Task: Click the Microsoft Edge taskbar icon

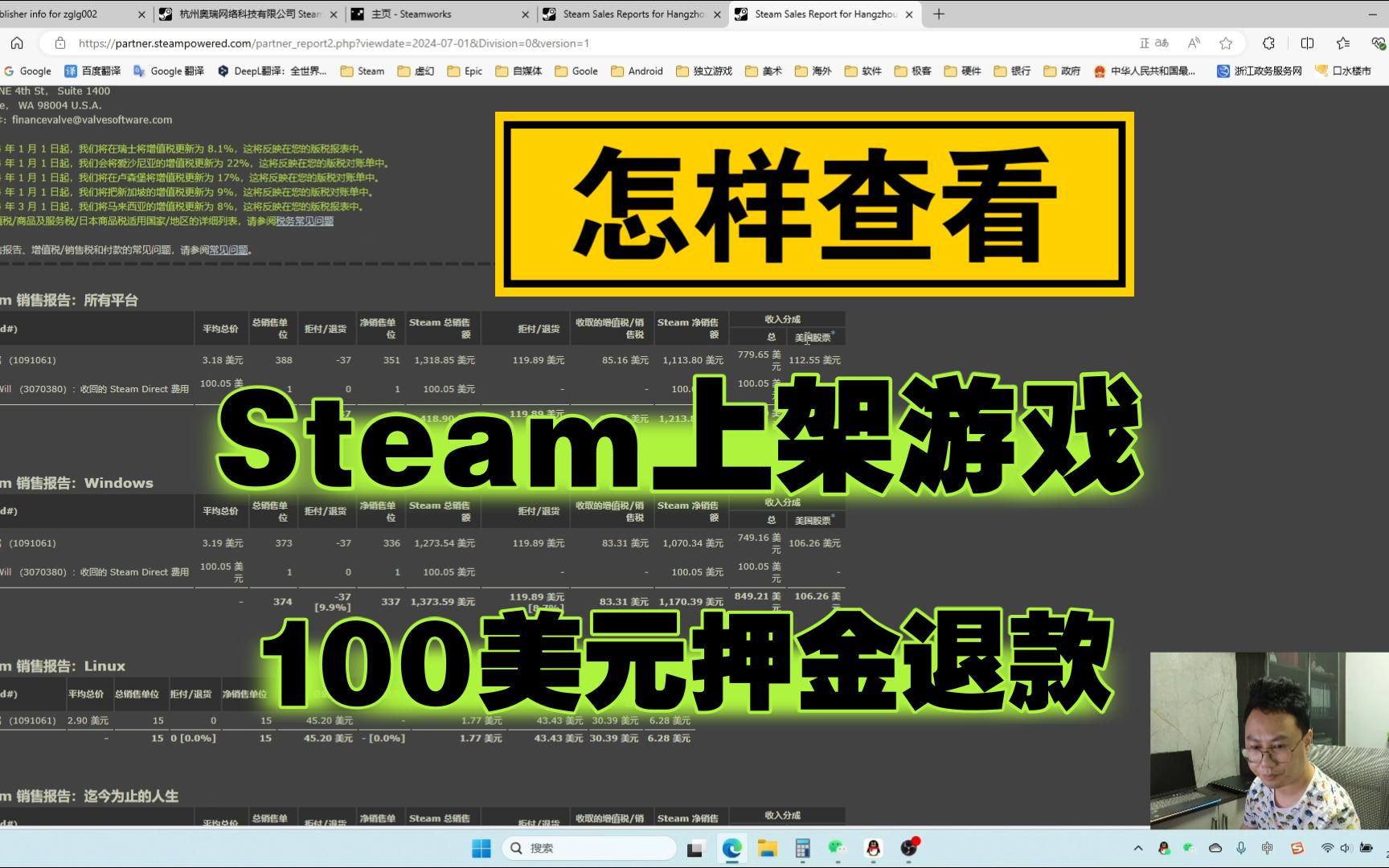Action: click(731, 848)
